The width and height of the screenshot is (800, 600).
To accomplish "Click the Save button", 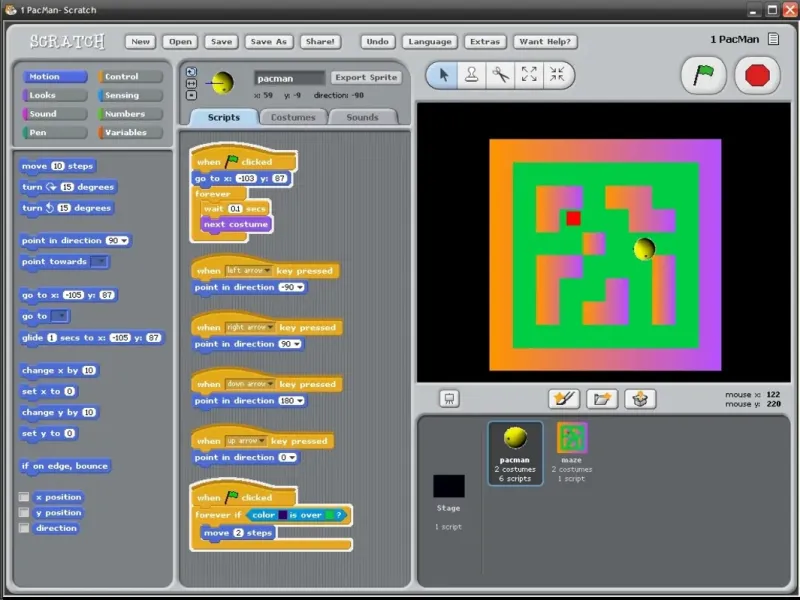I will pos(221,42).
